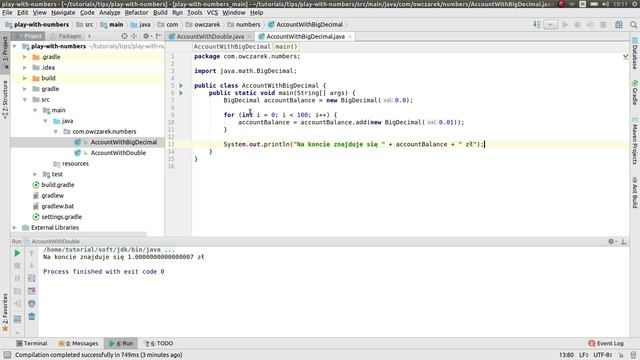This screenshot has height=360, width=640.
Task: Toggle the 2: Favorites side tool window
Action: (5, 312)
